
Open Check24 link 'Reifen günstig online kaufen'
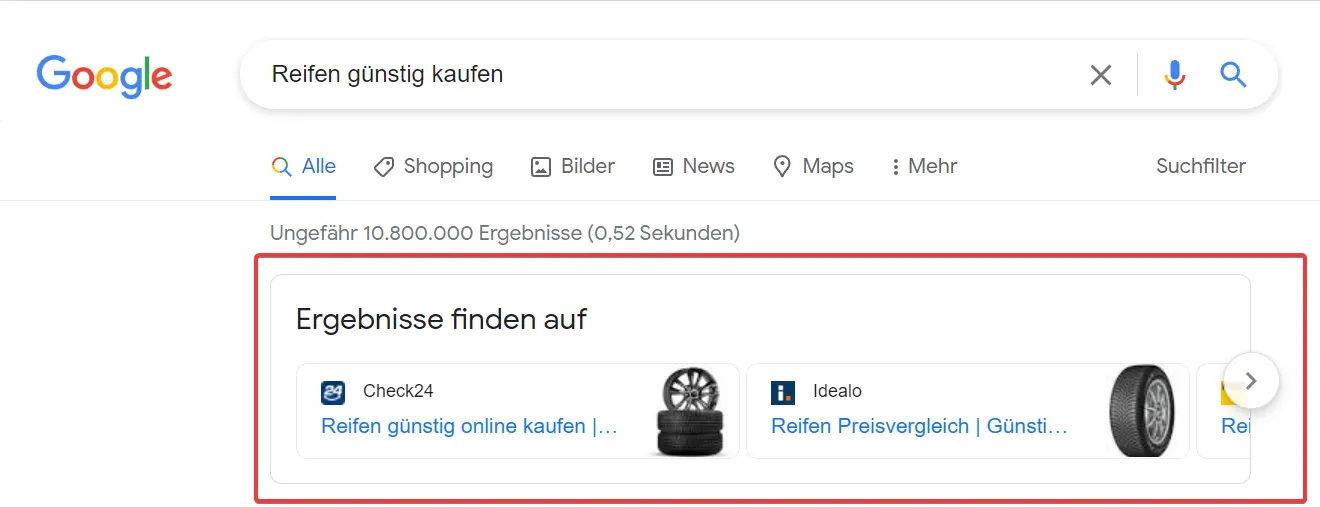click(x=469, y=427)
